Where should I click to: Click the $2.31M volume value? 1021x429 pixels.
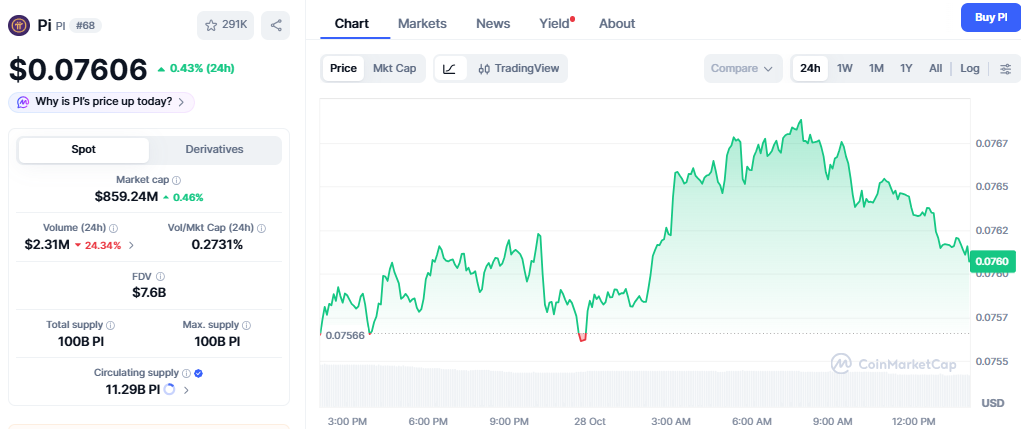tap(47, 245)
